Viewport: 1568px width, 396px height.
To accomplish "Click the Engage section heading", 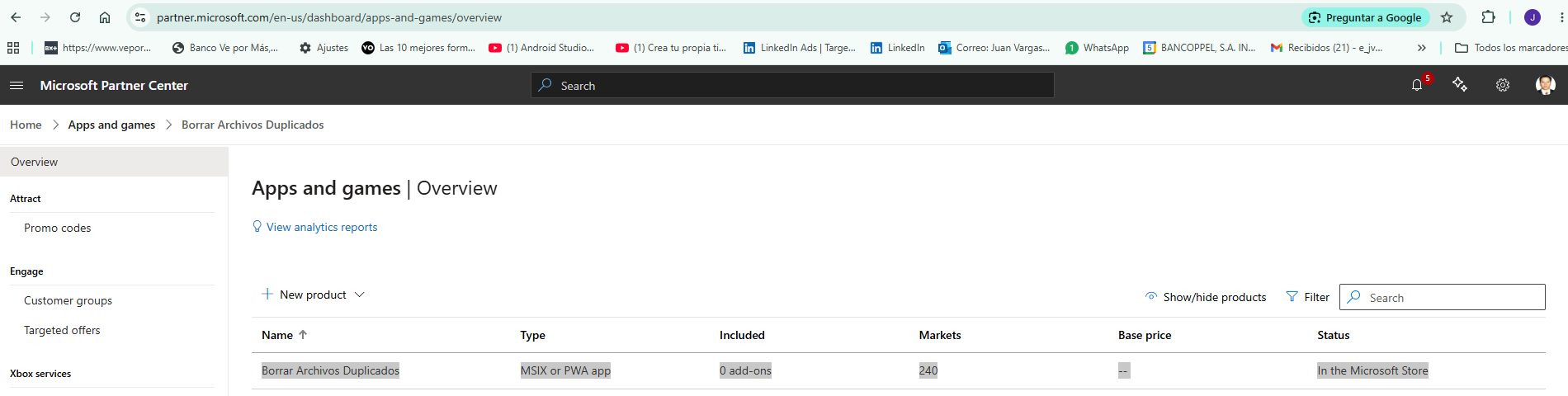I will click(x=26, y=271).
